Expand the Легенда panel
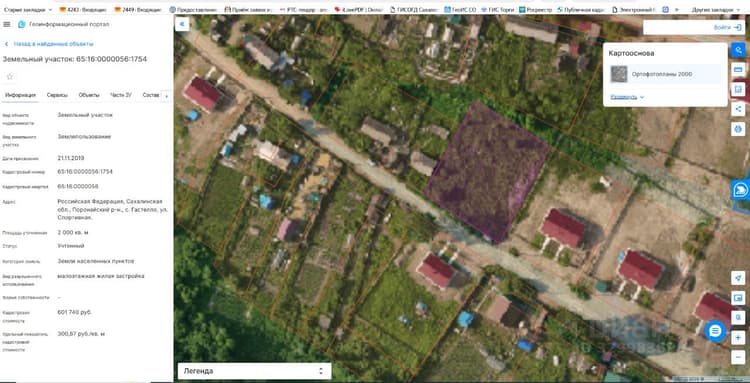 pyautogui.click(x=254, y=371)
